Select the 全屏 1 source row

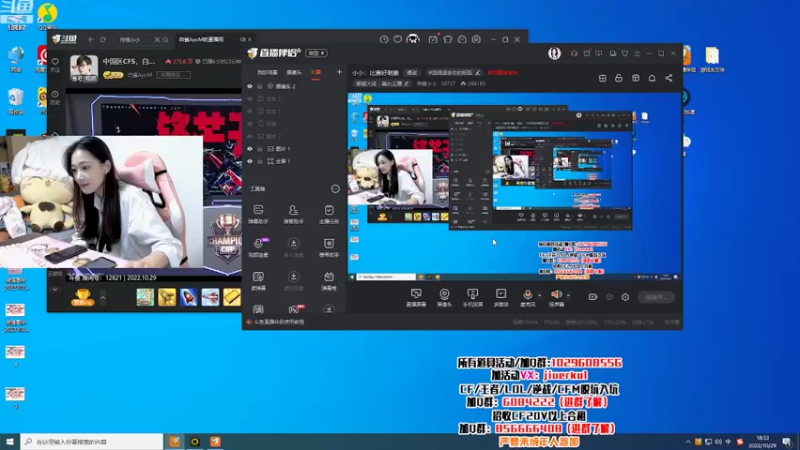coord(295,161)
